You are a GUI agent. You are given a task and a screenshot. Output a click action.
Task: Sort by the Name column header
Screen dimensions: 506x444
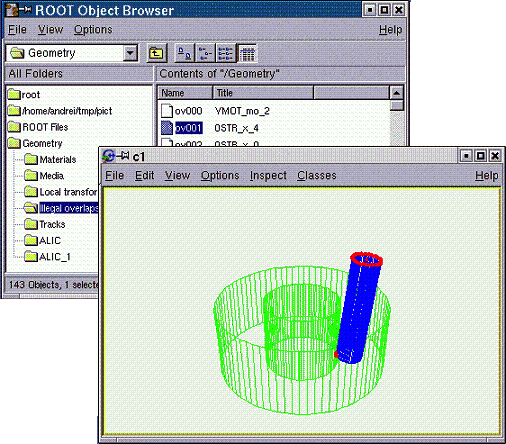click(x=185, y=93)
